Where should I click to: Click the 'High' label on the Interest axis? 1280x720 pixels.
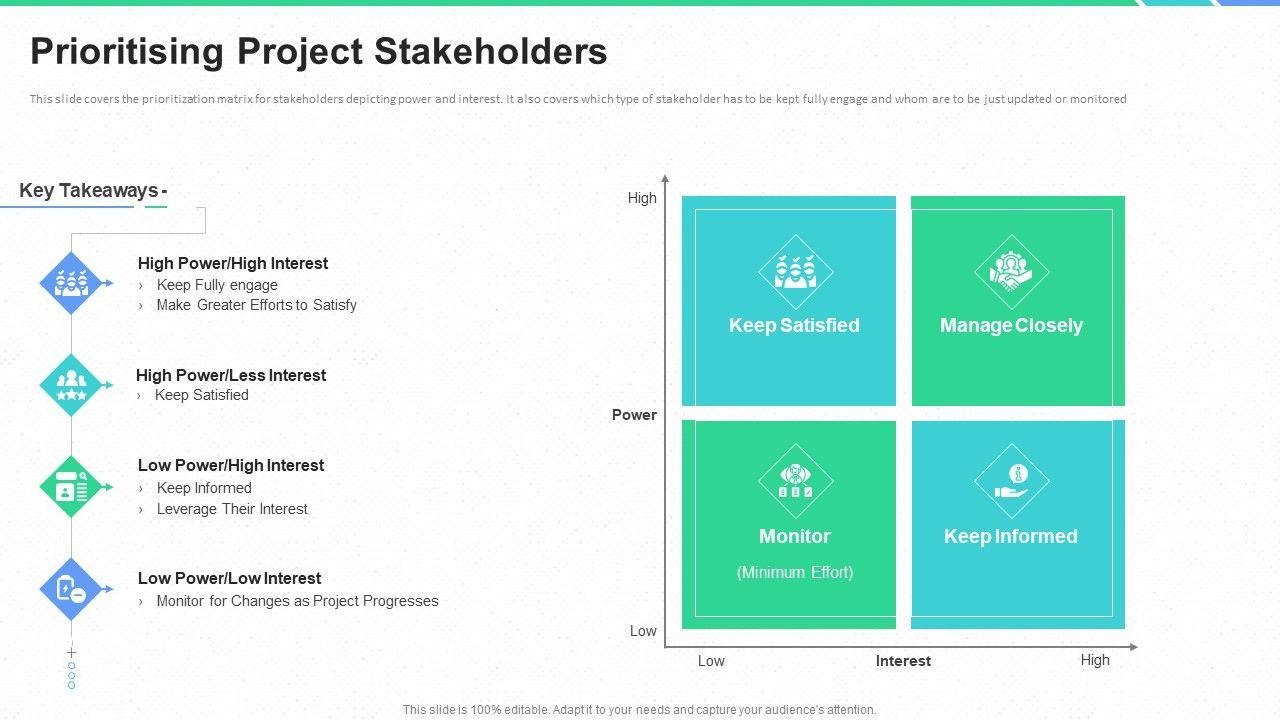(1095, 660)
